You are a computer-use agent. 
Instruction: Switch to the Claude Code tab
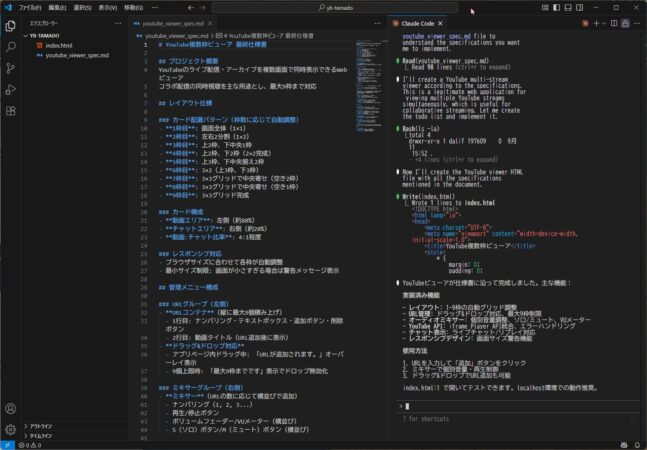(x=417, y=24)
